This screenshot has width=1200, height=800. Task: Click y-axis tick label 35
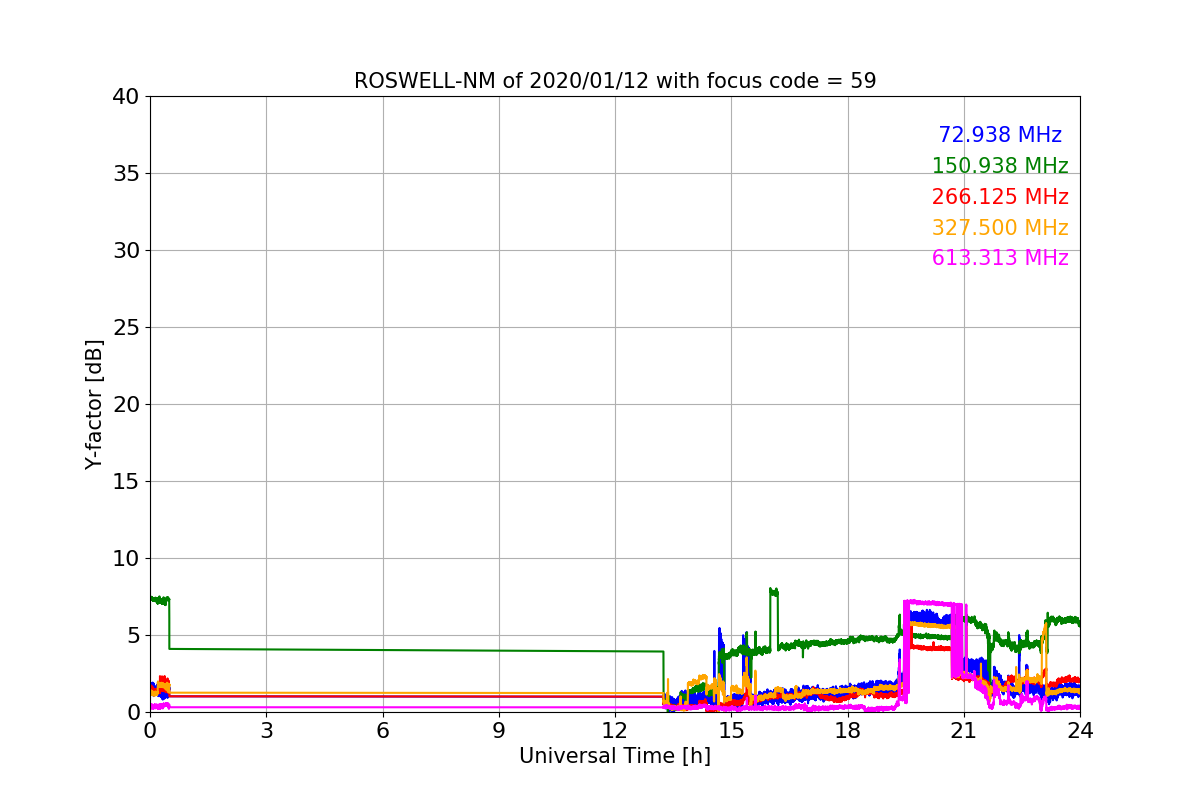125,174
